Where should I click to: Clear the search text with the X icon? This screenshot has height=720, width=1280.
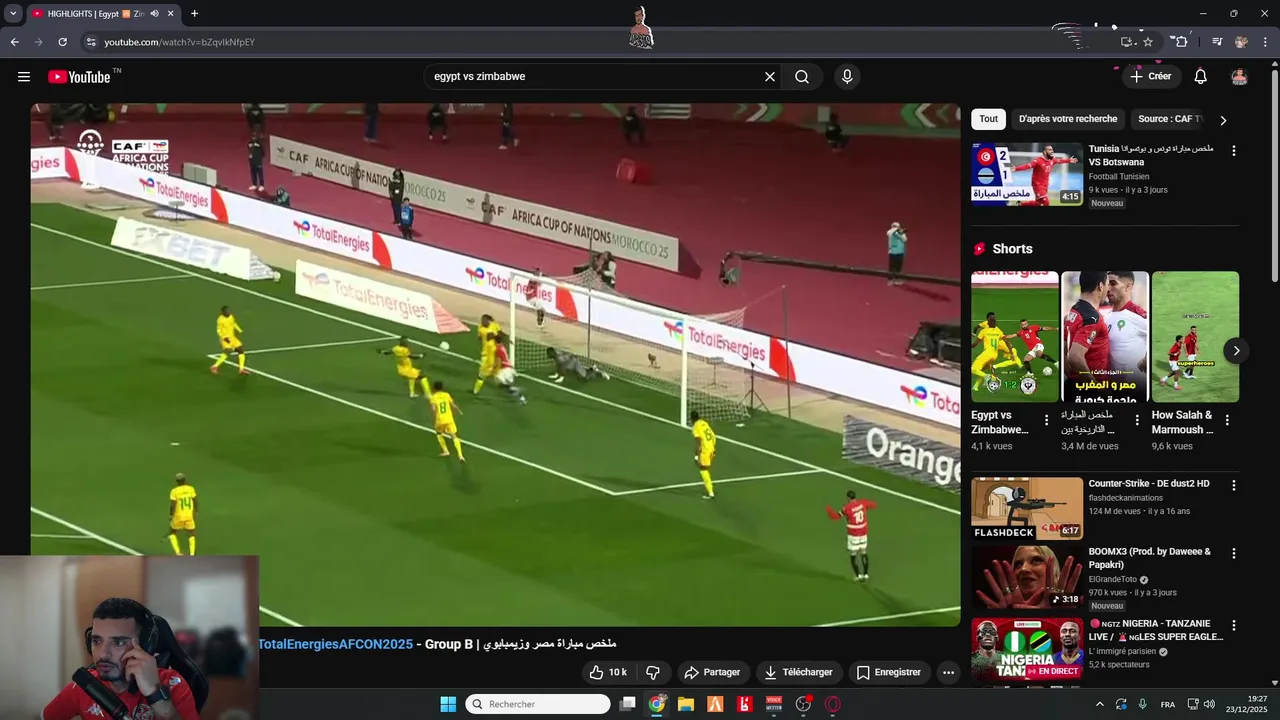pyautogui.click(x=770, y=77)
